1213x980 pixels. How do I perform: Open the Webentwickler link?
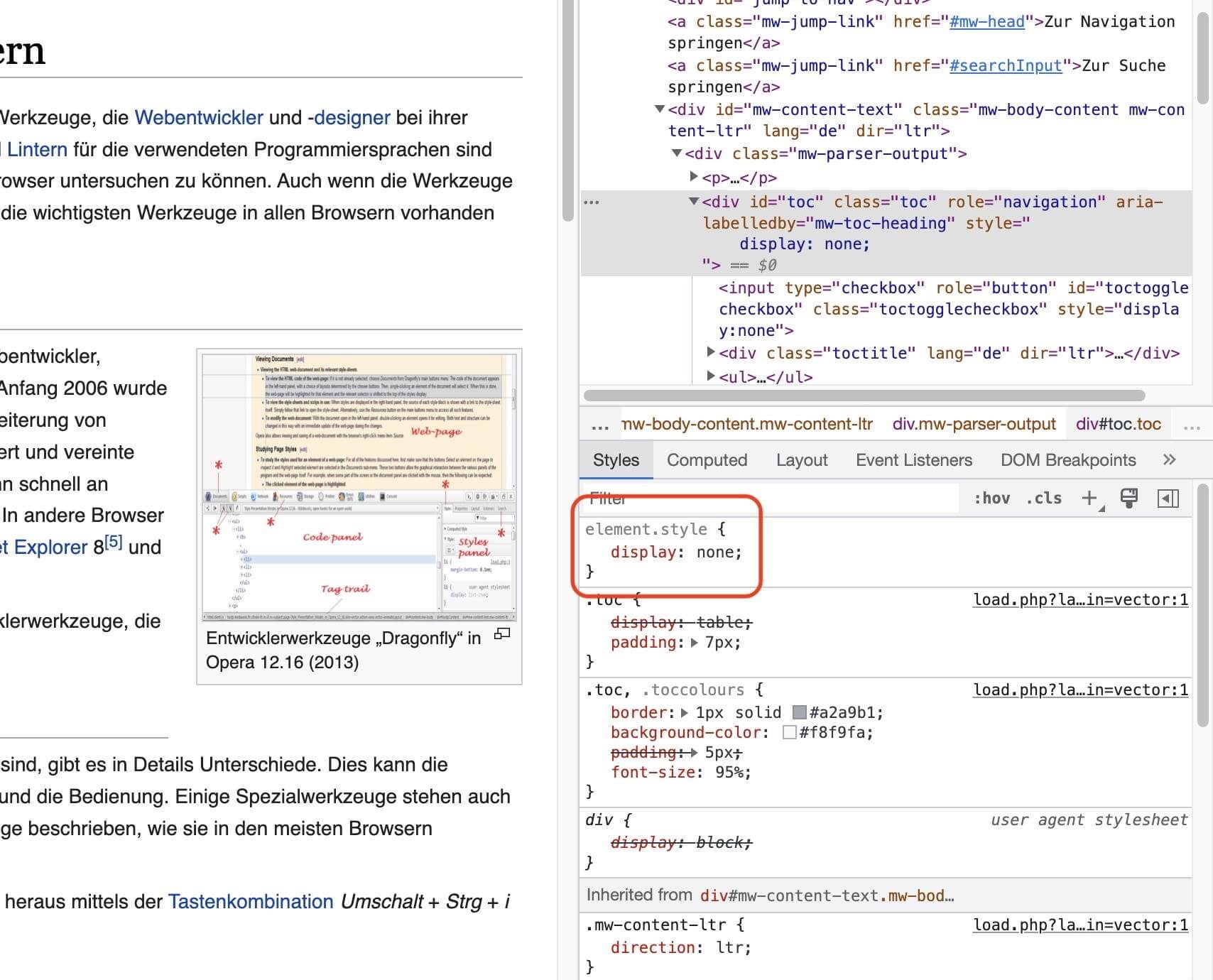tap(199, 117)
